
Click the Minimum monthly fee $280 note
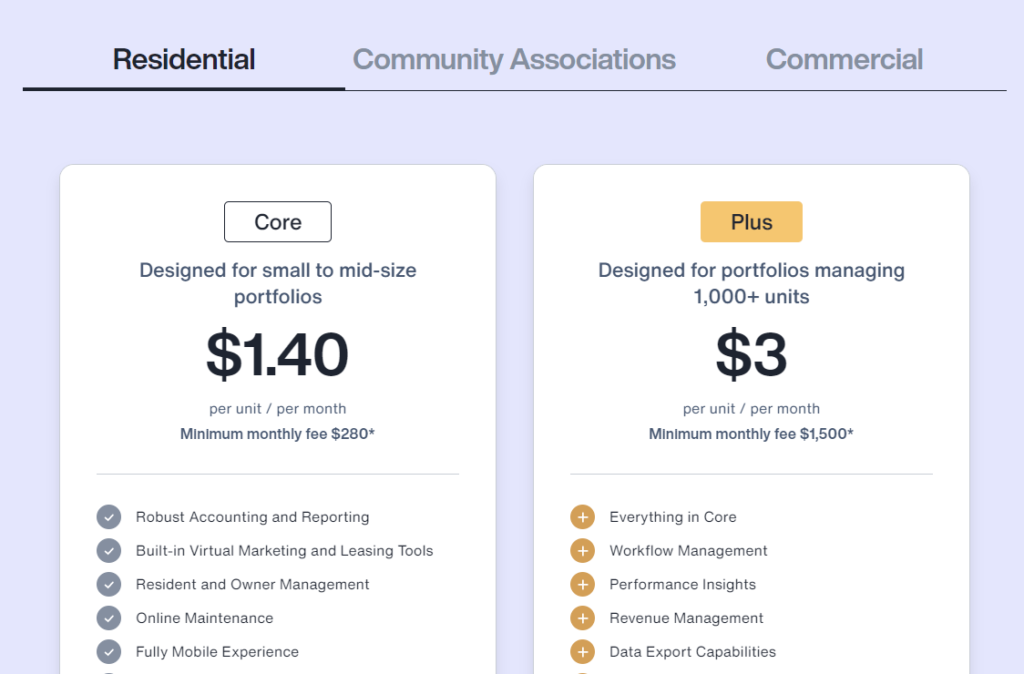278,434
